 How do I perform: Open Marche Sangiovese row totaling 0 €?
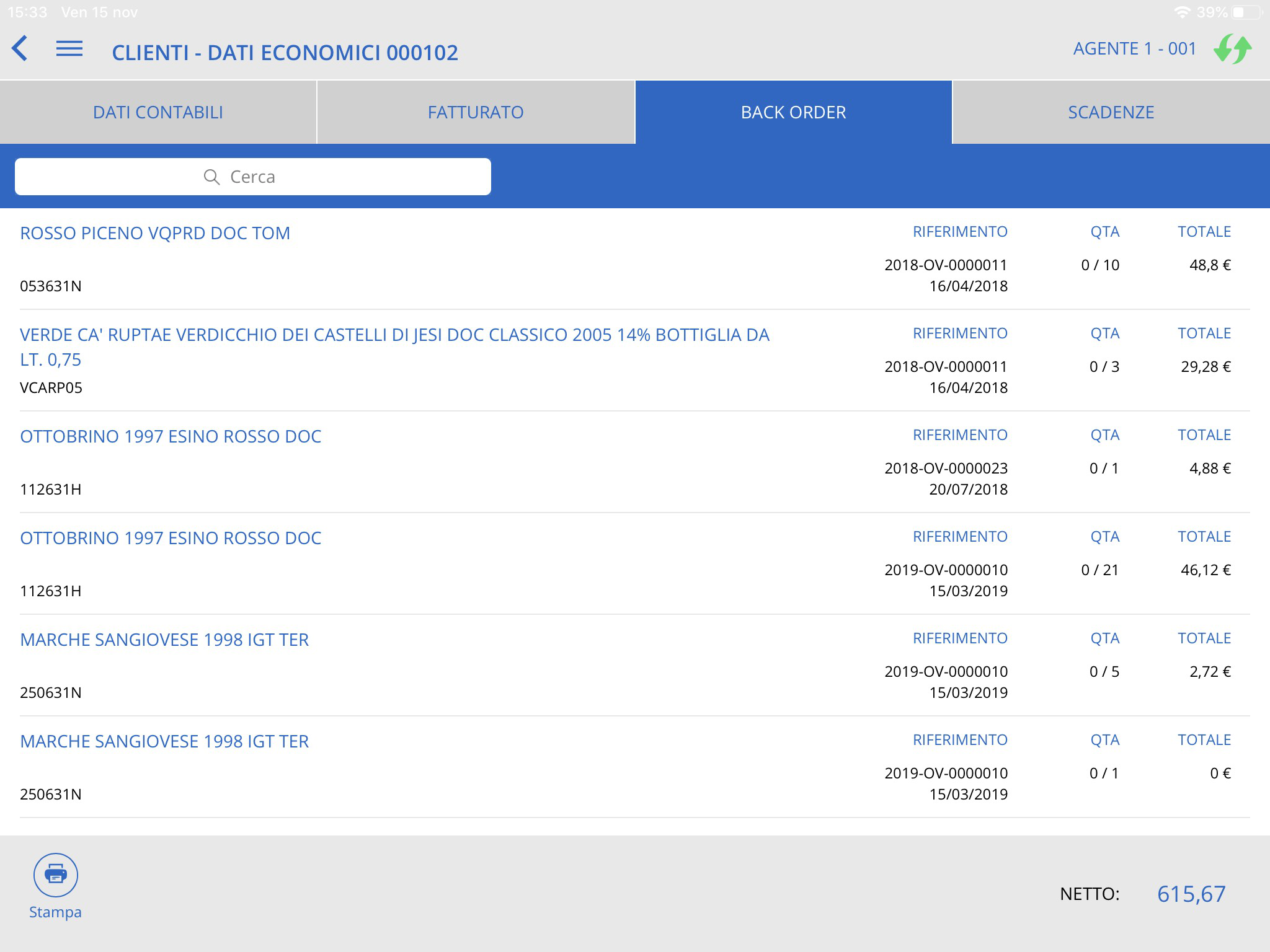pyautogui.click(x=164, y=742)
